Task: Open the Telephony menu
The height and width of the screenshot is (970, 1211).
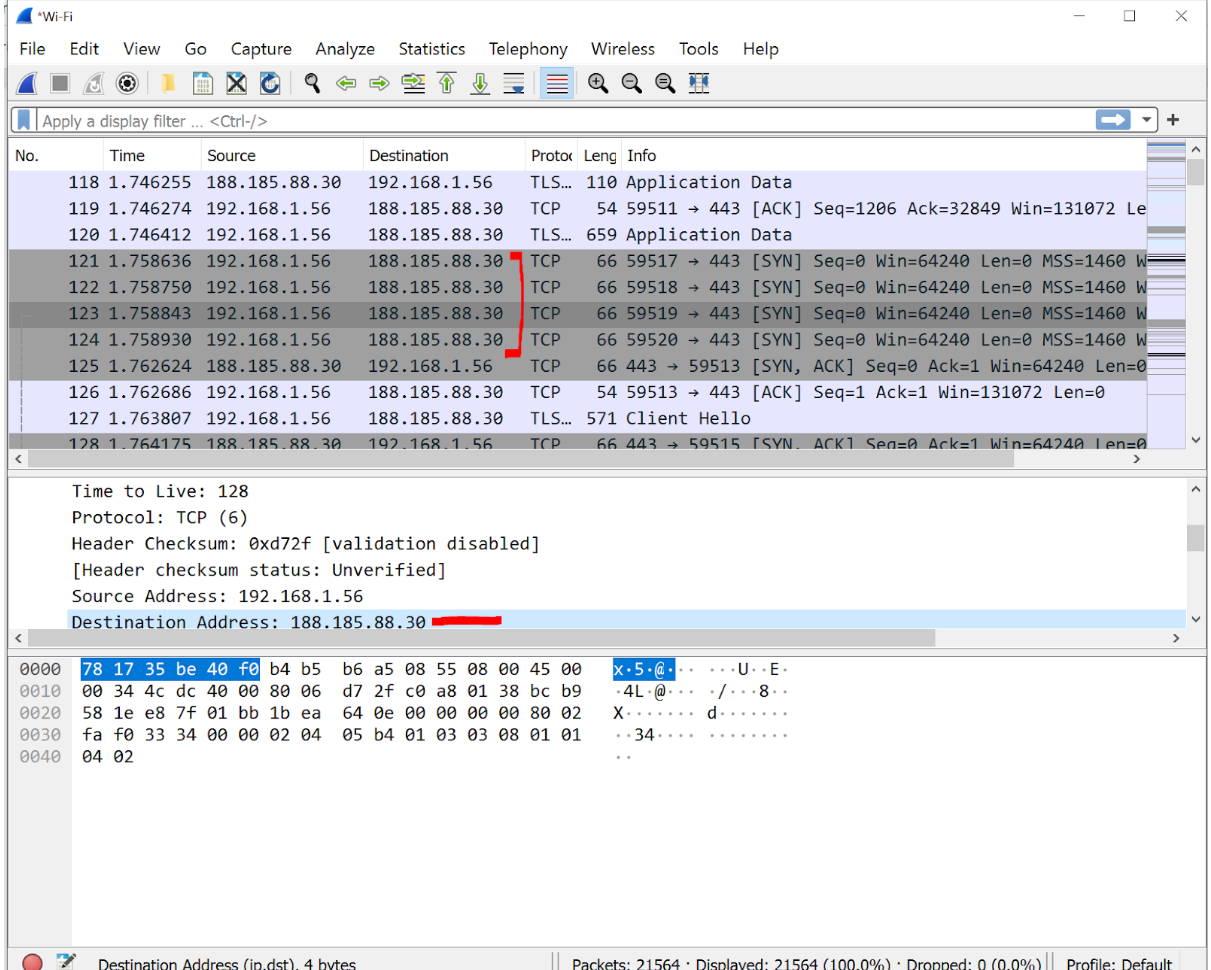Action: 528,49
